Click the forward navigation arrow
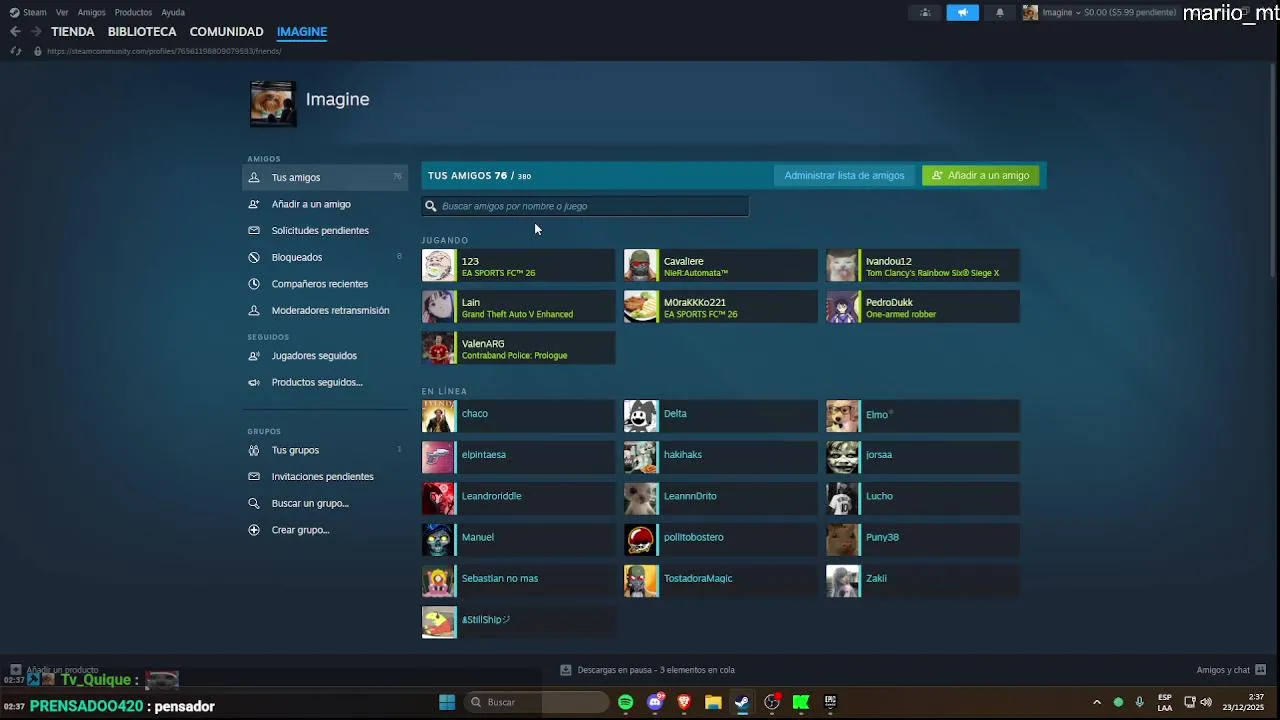This screenshot has height=720, width=1280. click(x=36, y=32)
